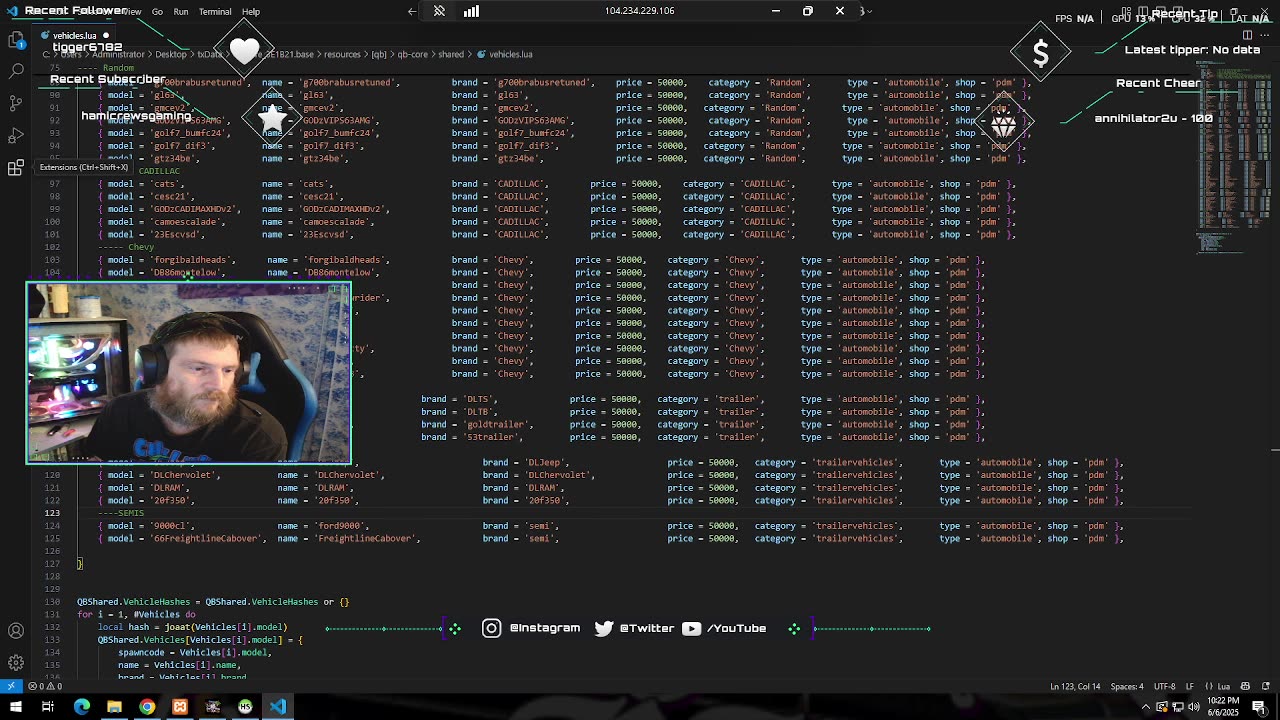Screen dimensions: 1280x720
Task: Open the network icon in system tray
Action: coord(1177,707)
